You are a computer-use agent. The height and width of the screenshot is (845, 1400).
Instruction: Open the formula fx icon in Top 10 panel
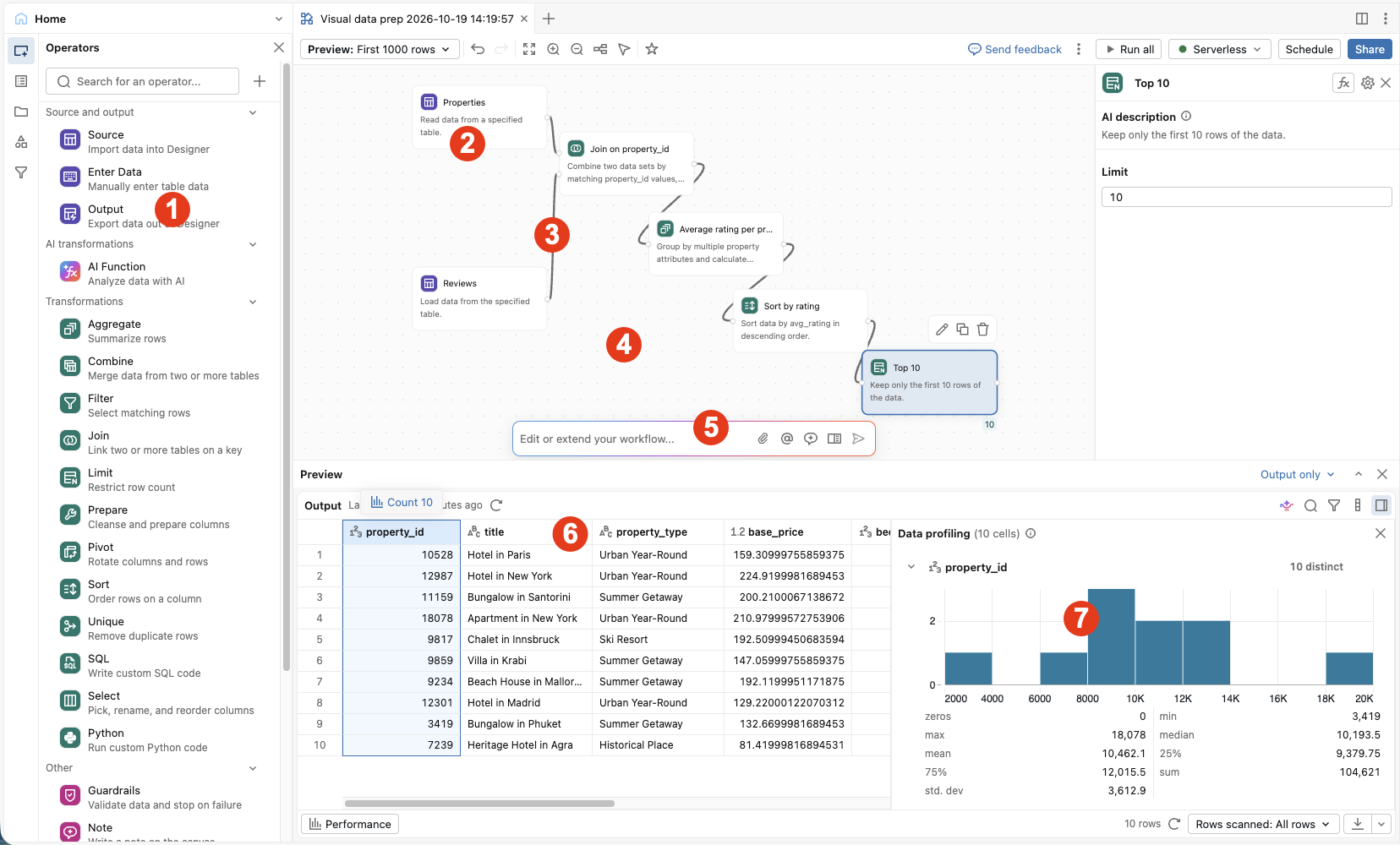(1343, 83)
